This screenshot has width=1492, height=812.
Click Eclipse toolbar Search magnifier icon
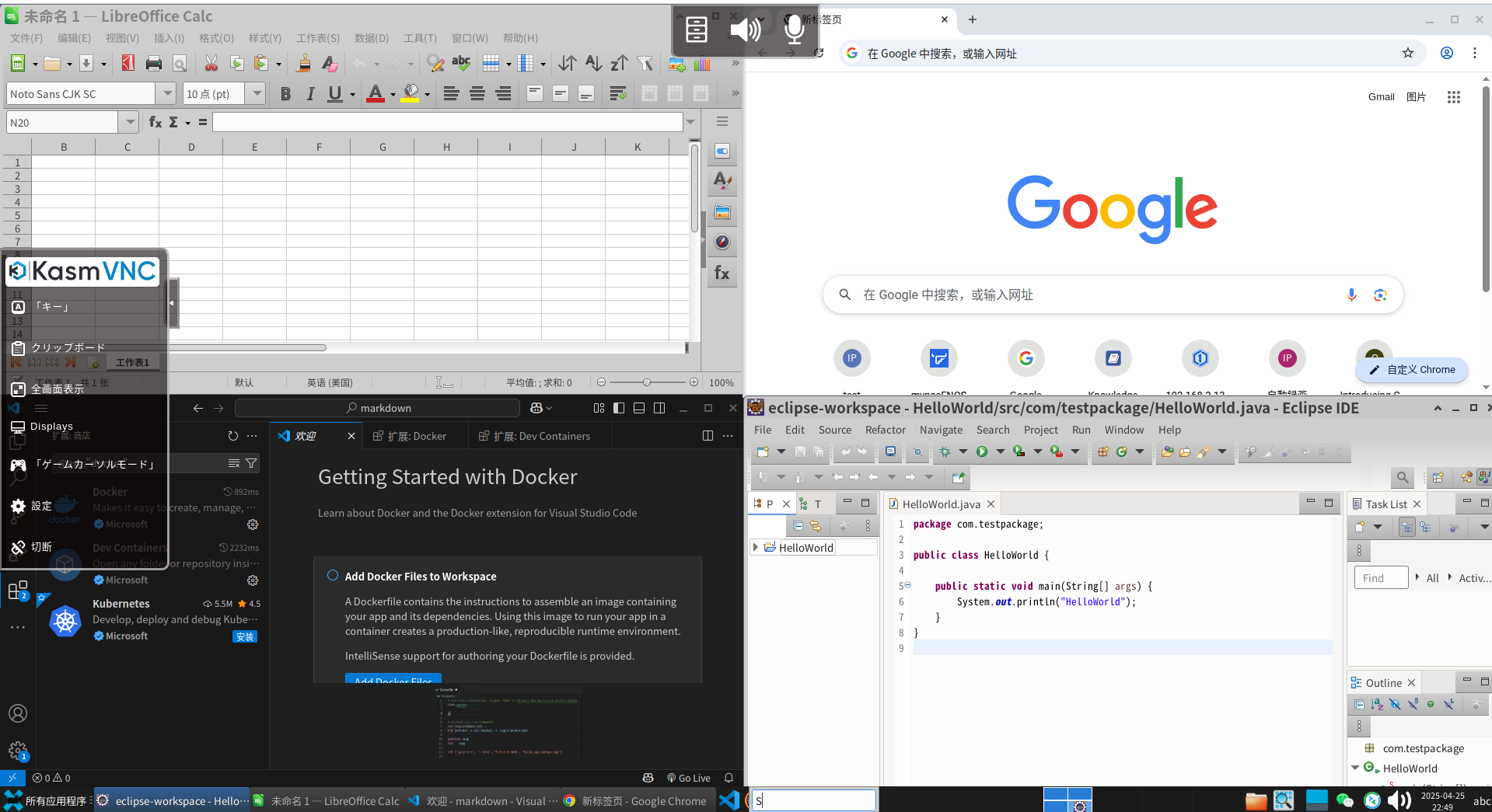coord(1402,478)
